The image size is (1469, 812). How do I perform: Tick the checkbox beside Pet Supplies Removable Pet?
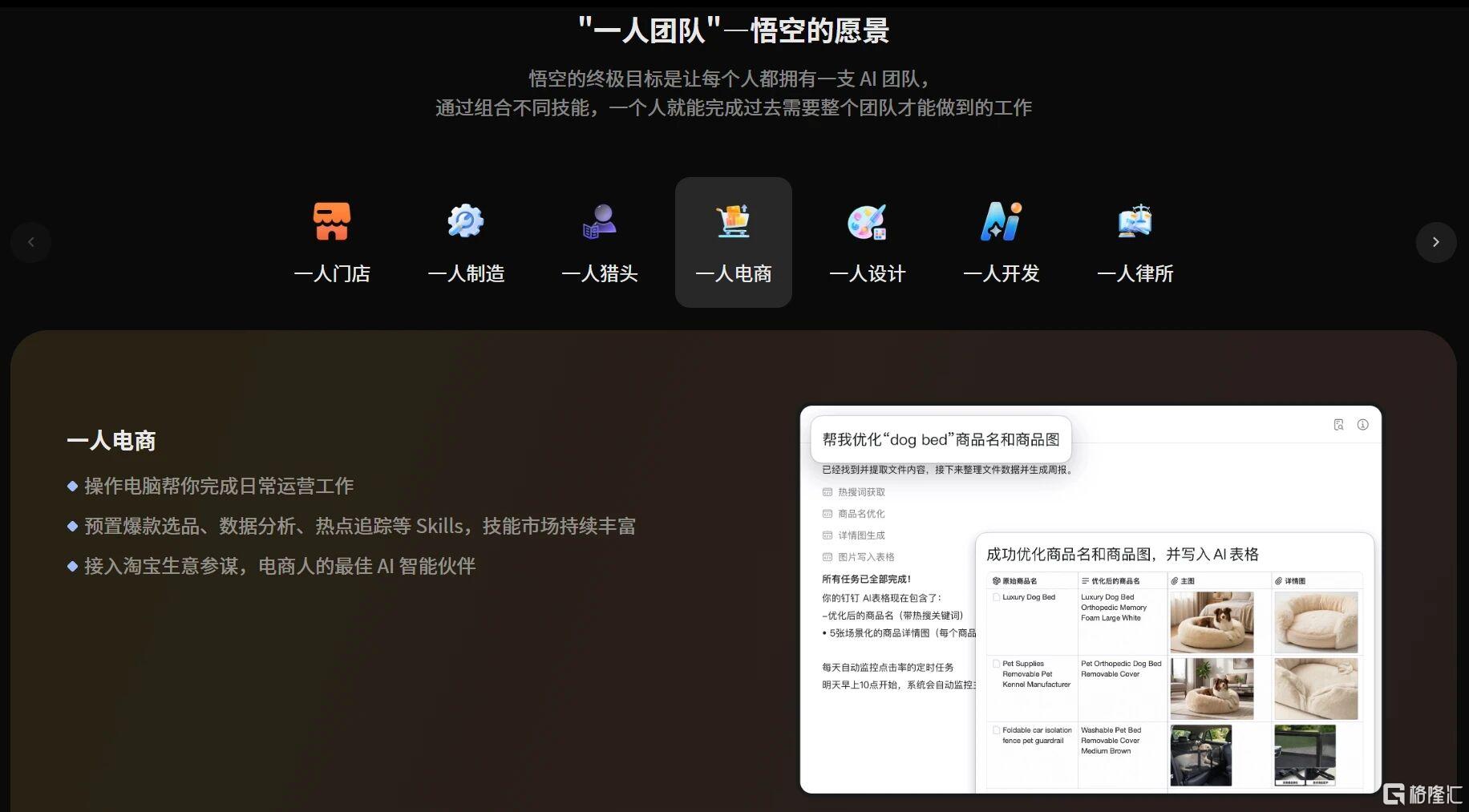(x=997, y=664)
